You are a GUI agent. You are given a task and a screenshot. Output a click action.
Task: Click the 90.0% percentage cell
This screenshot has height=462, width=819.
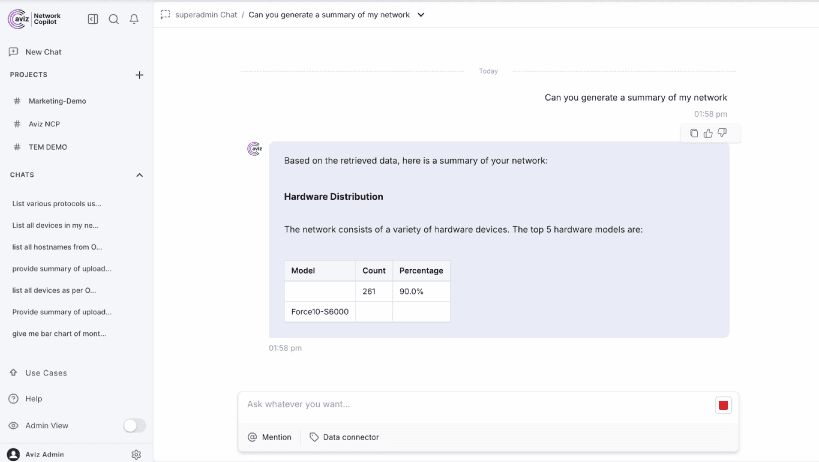pyautogui.click(x=421, y=291)
